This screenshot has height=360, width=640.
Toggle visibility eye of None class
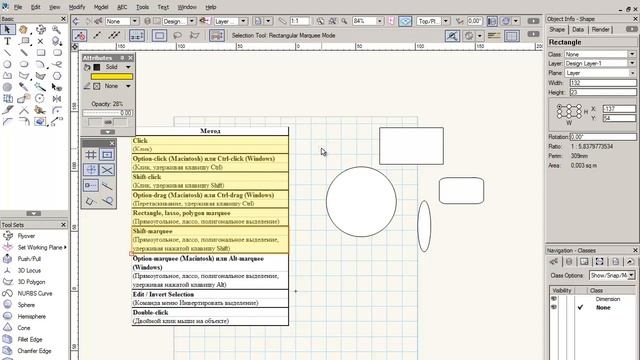(554, 307)
